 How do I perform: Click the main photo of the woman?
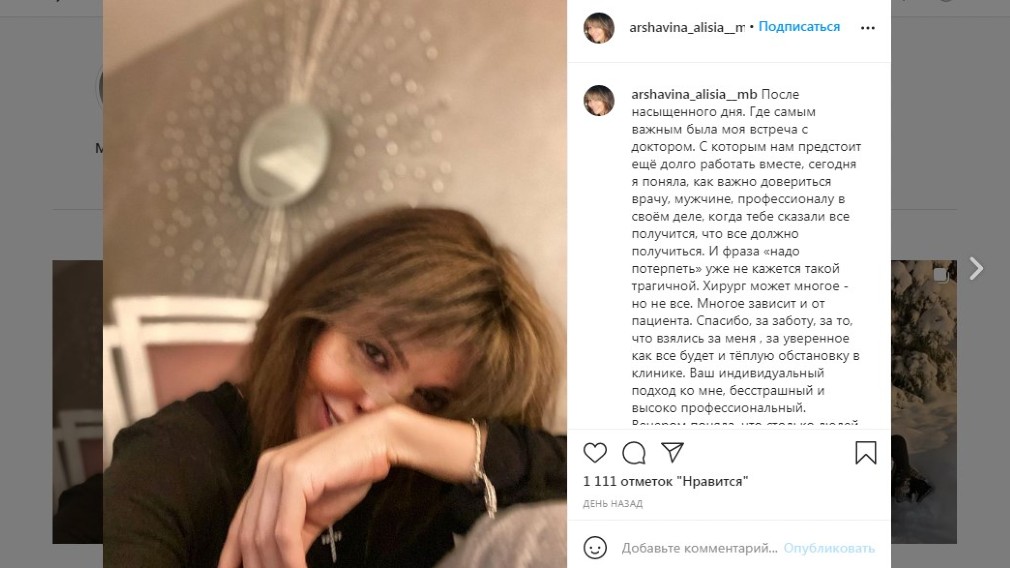(x=335, y=284)
